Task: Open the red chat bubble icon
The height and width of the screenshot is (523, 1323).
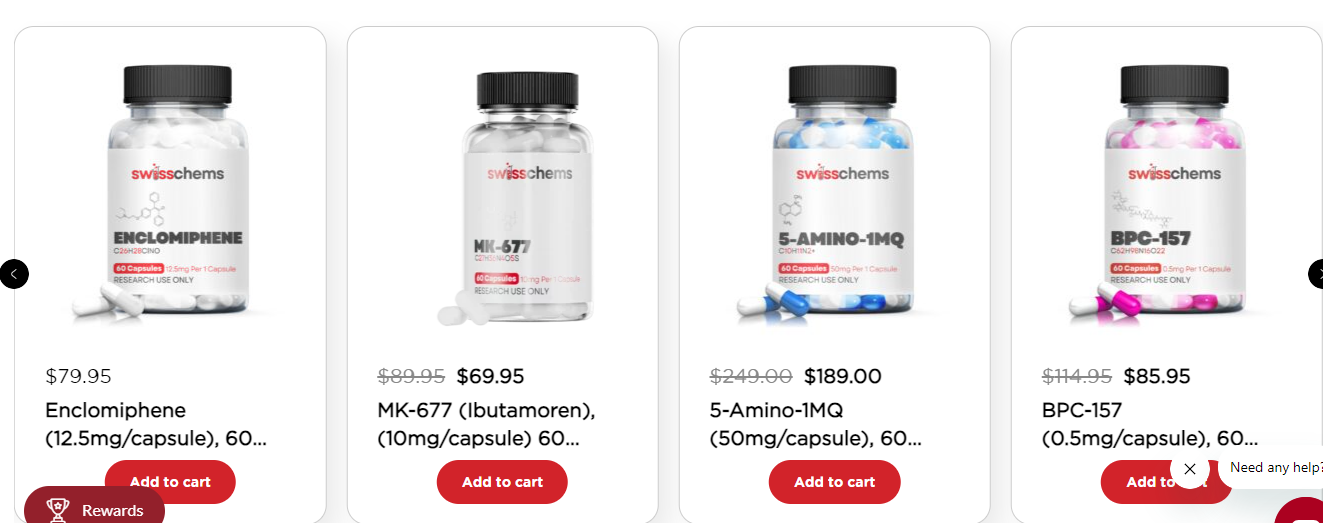Action: pyautogui.click(x=1300, y=511)
